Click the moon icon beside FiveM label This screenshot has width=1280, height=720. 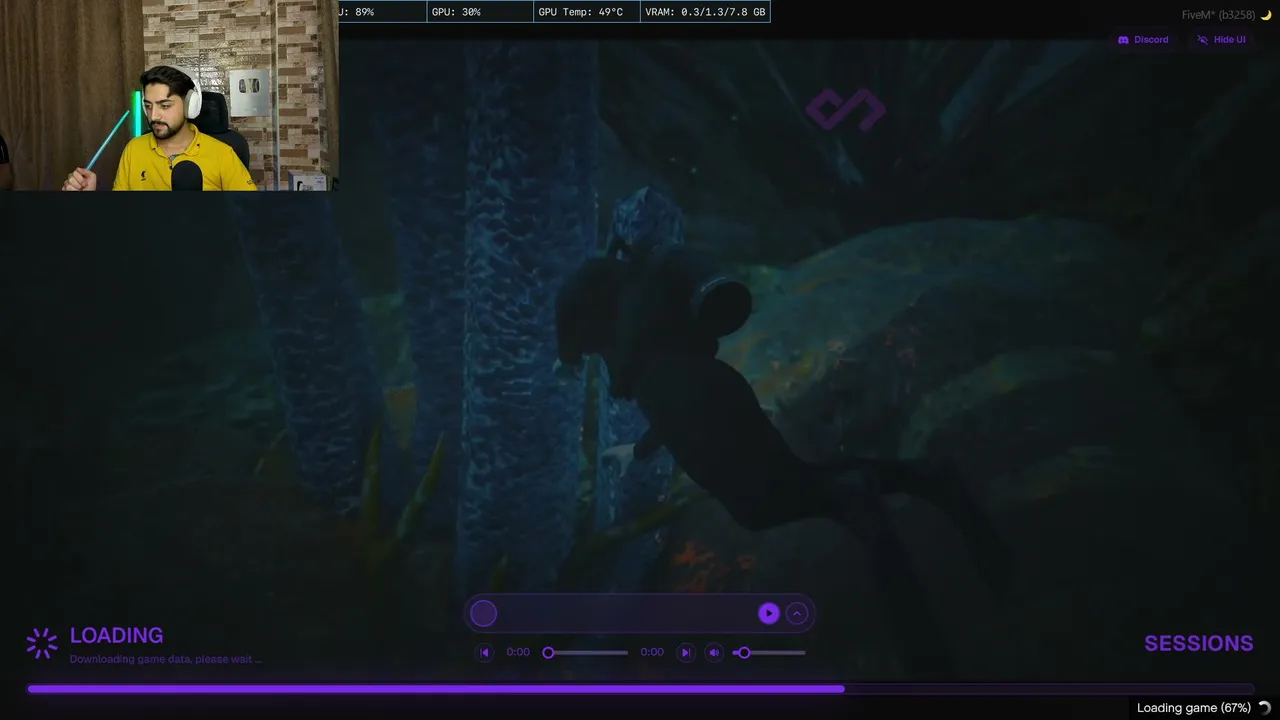[x=1266, y=15]
